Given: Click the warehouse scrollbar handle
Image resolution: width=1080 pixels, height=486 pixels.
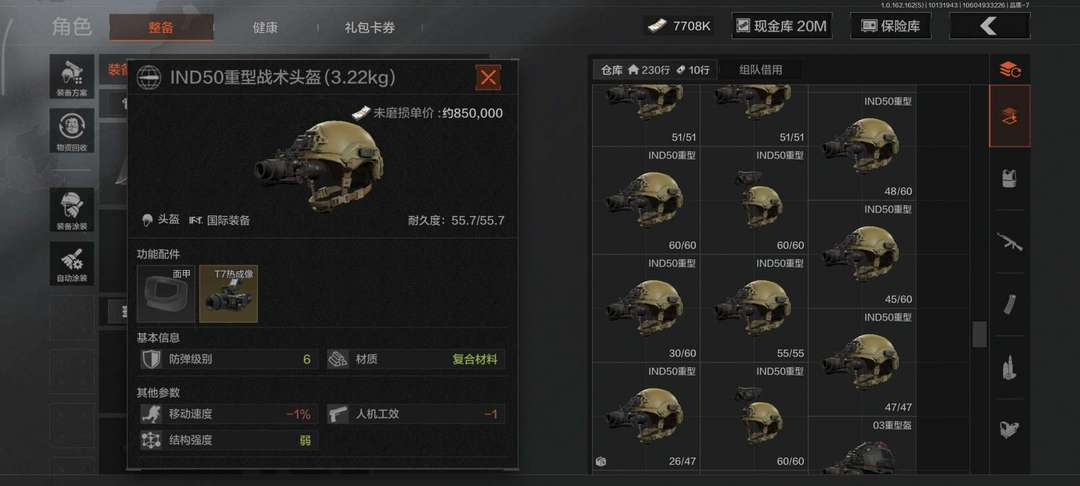Looking at the screenshot, I should 979,335.
